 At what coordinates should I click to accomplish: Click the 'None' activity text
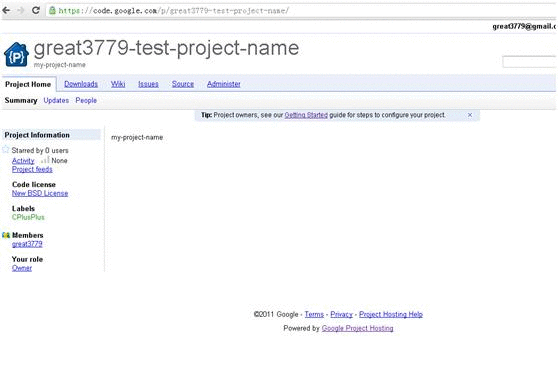pyautogui.click(x=59, y=161)
